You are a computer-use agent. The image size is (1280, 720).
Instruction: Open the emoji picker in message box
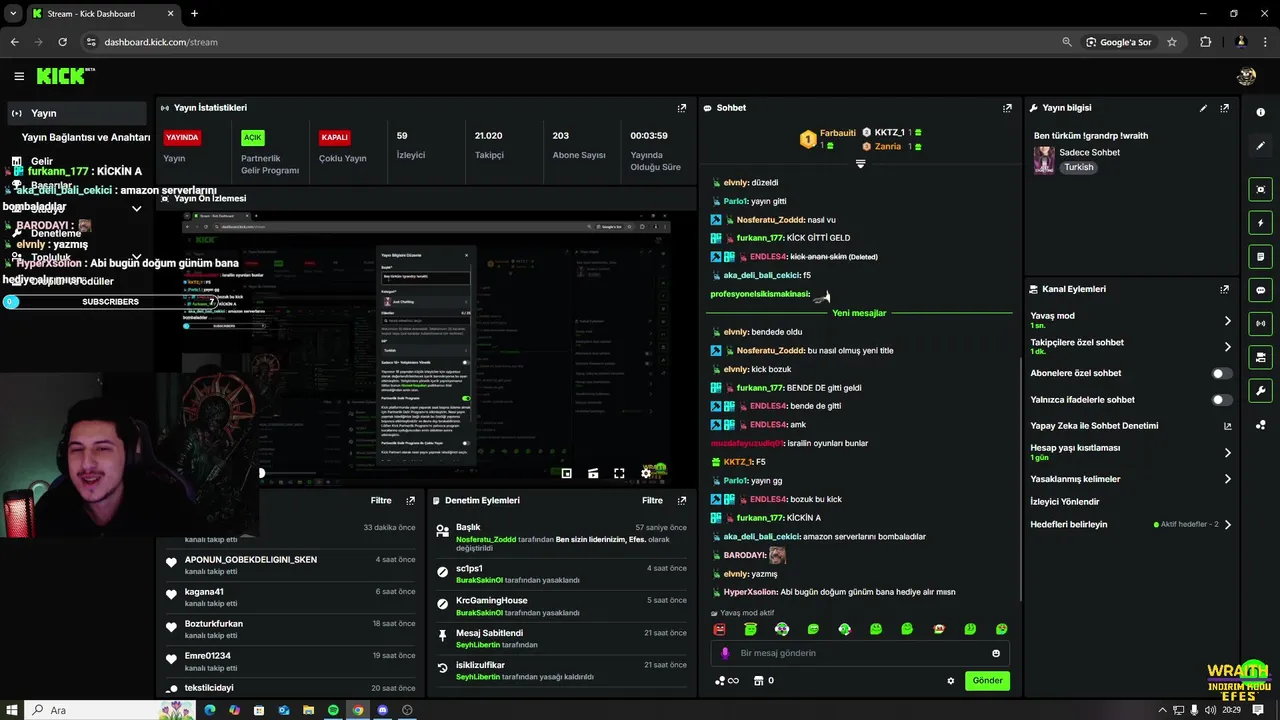(996, 653)
